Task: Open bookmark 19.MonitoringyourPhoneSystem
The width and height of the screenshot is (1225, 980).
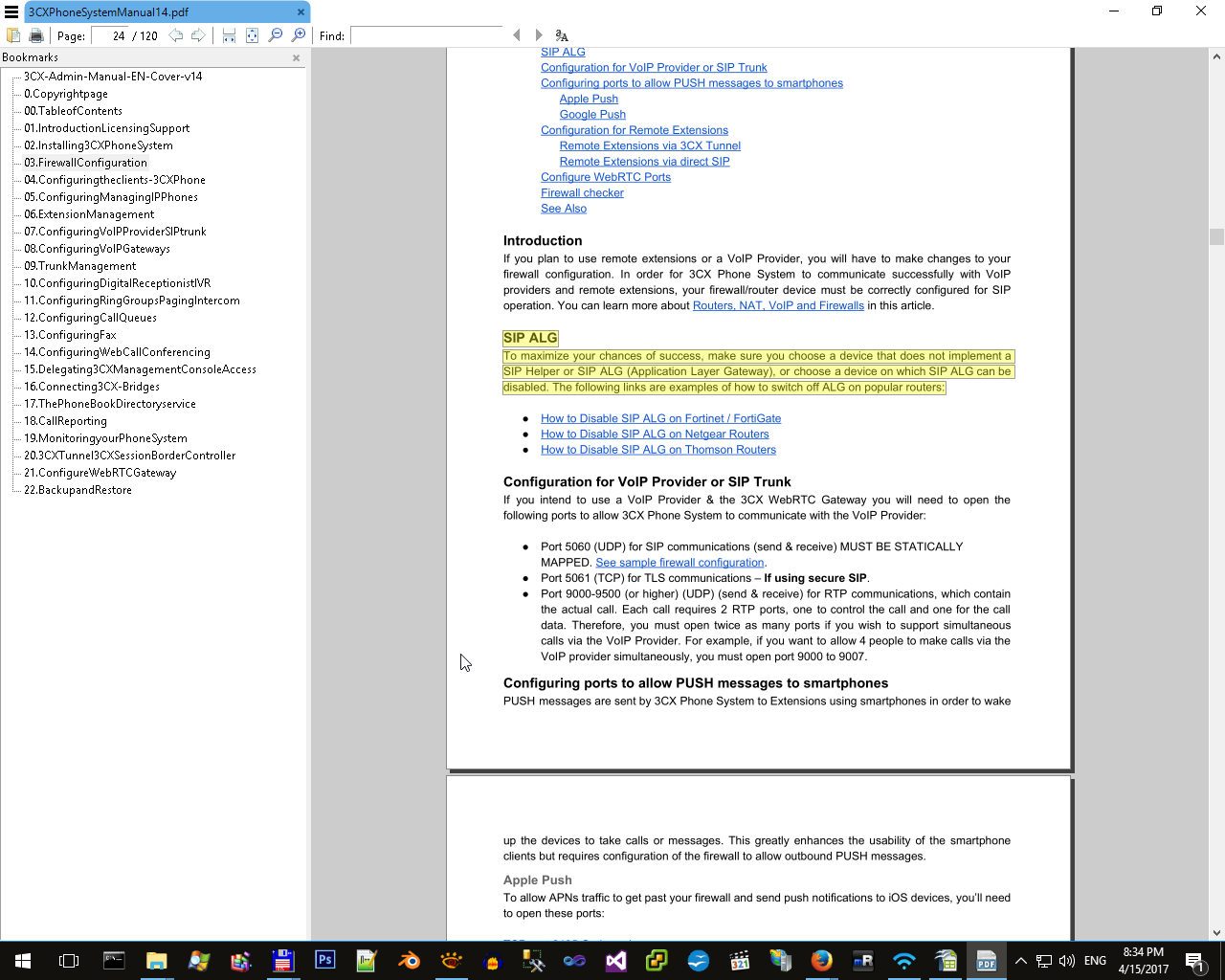Action: (106, 438)
